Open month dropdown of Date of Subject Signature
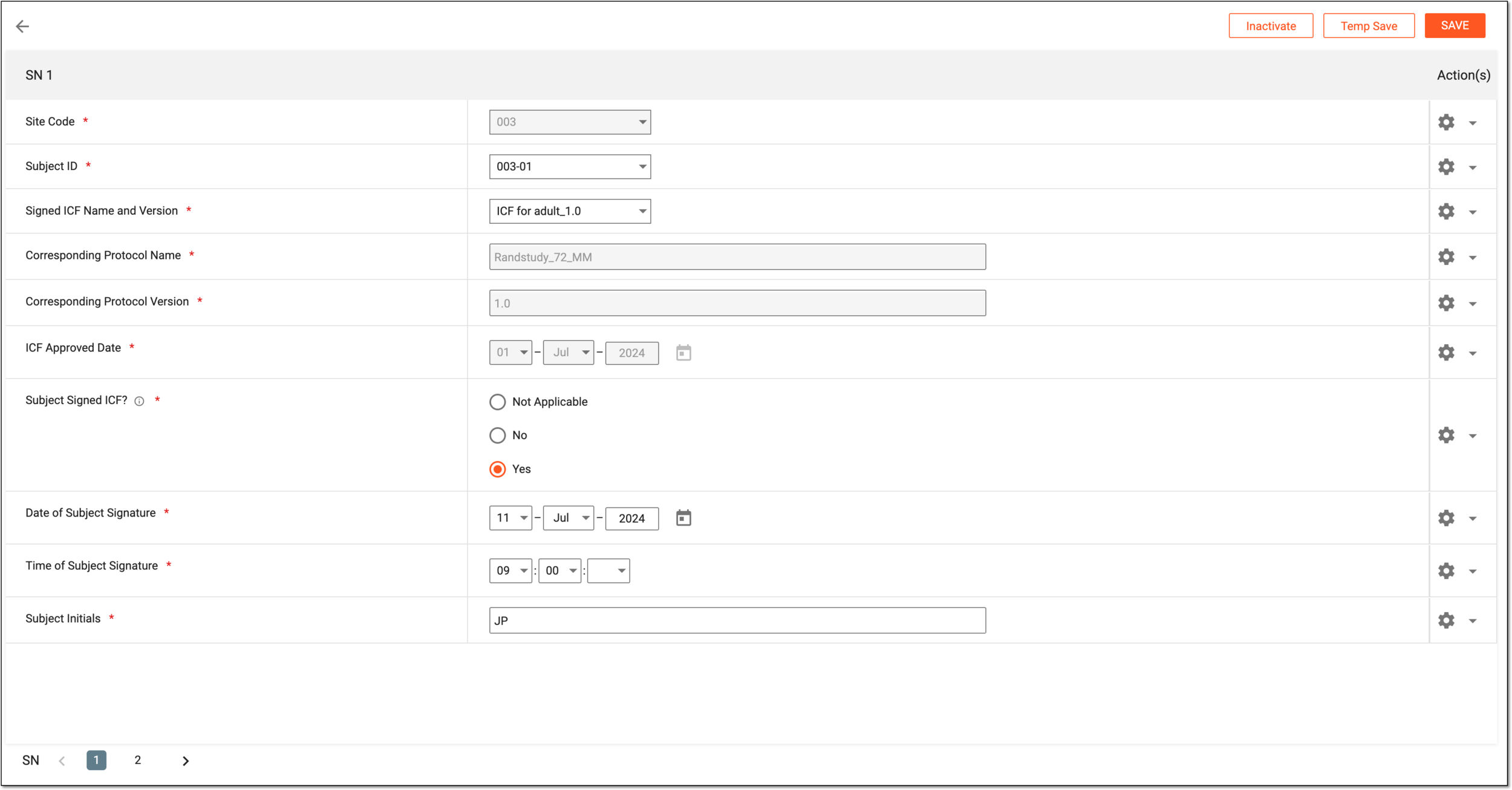The image size is (1512, 790). (x=569, y=518)
